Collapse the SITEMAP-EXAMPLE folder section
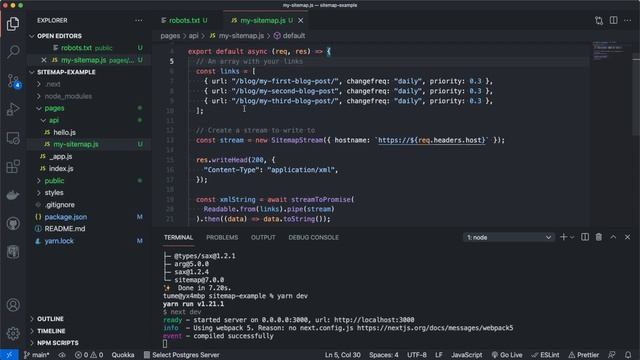 pos(66,72)
